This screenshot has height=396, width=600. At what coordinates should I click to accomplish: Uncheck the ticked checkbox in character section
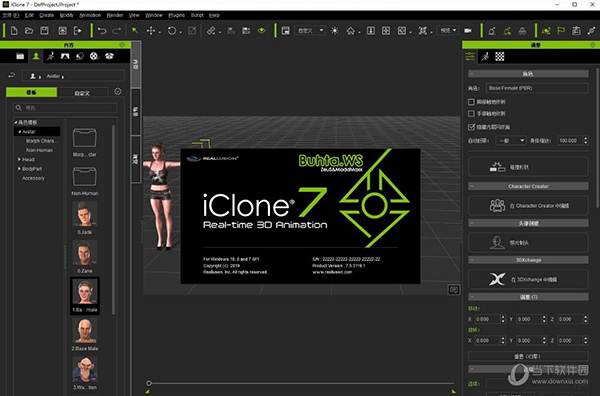471,127
